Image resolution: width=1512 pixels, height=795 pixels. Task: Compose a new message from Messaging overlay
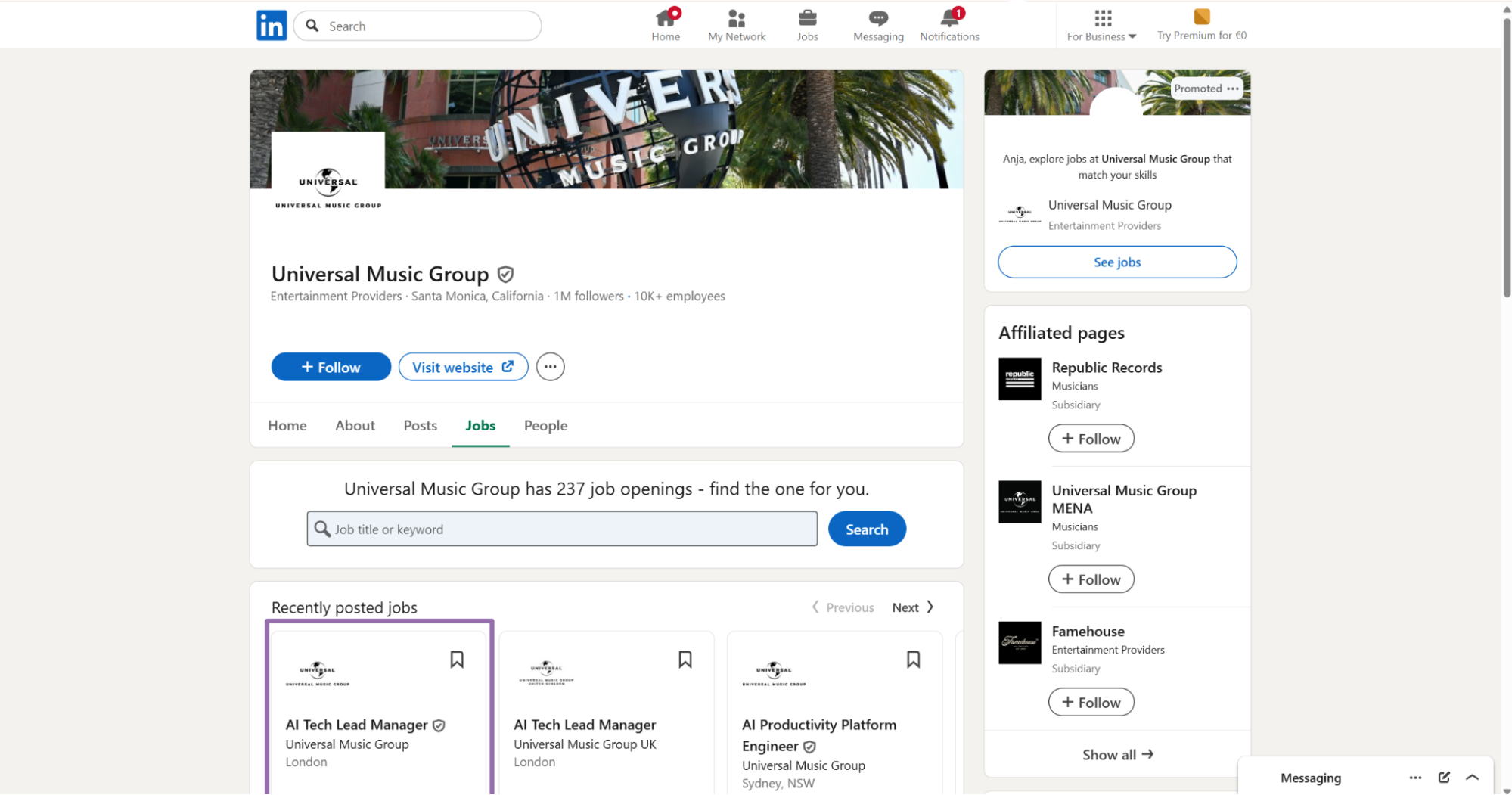click(x=1444, y=778)
